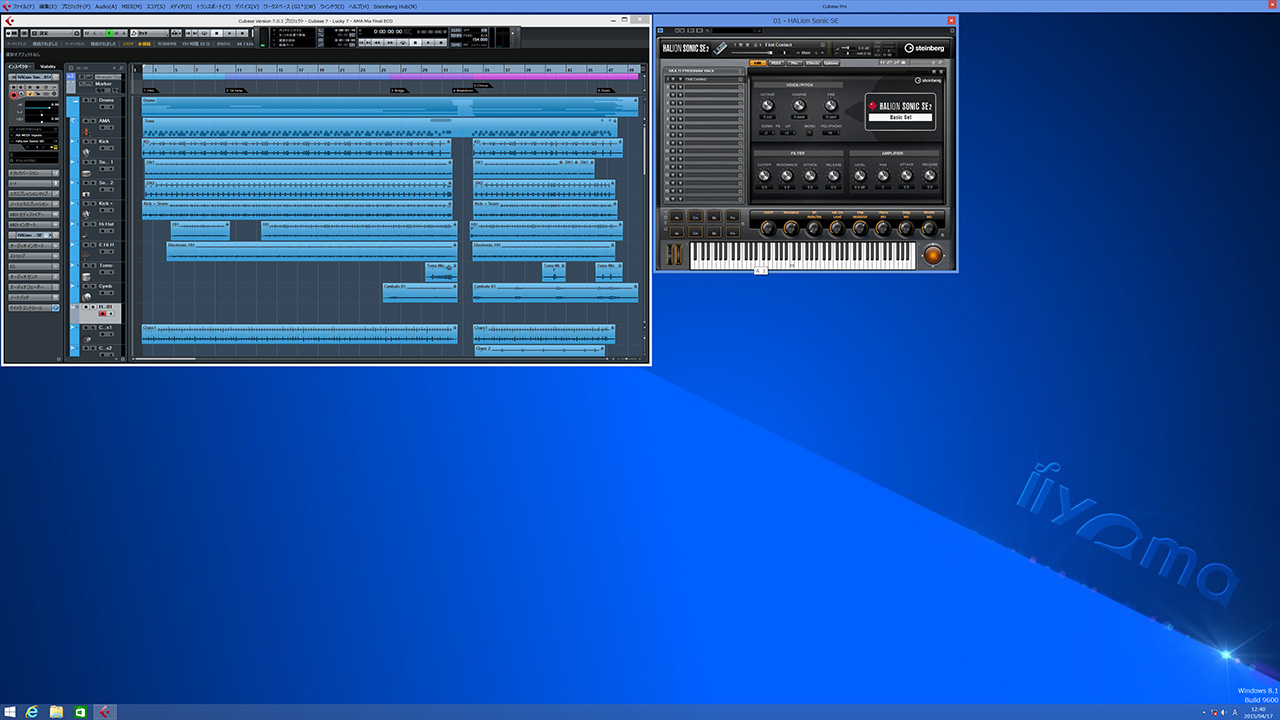Click the add track plus icon in the track list header
The width and height of the screenshot is (1280, 720).
pos(114,68)
